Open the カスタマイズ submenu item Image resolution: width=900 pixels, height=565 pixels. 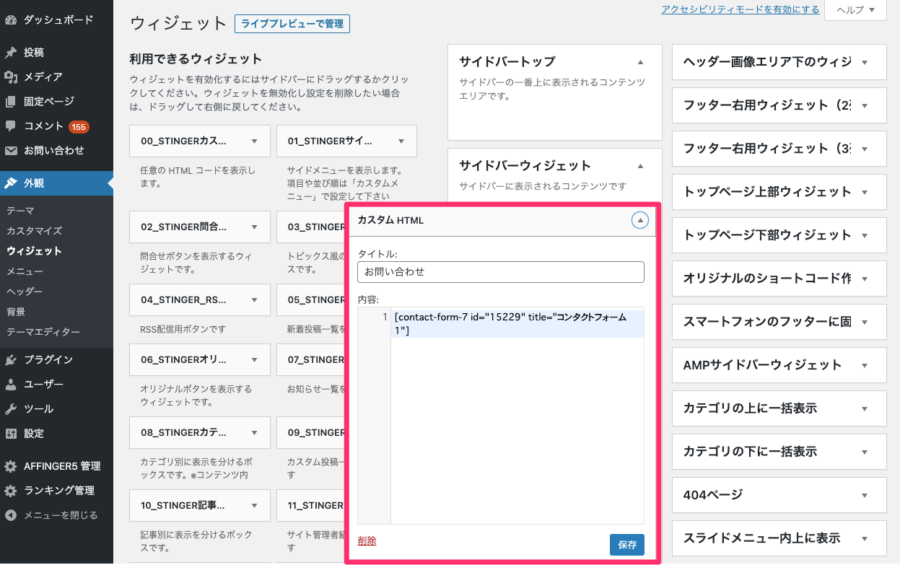pyautogui.click(x=34, y=231)
